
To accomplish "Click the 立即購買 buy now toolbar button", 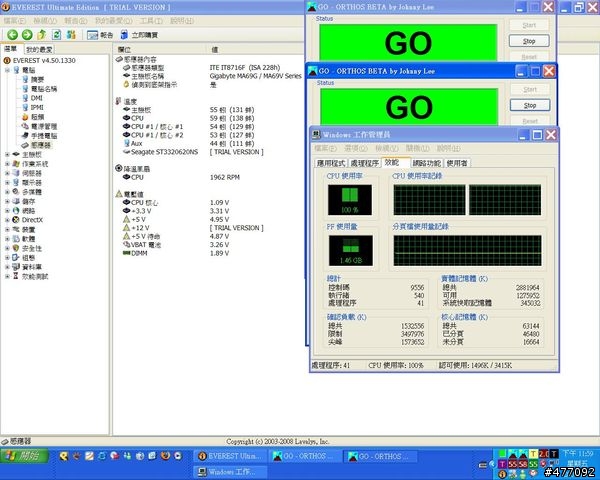I will click(139, 35).
